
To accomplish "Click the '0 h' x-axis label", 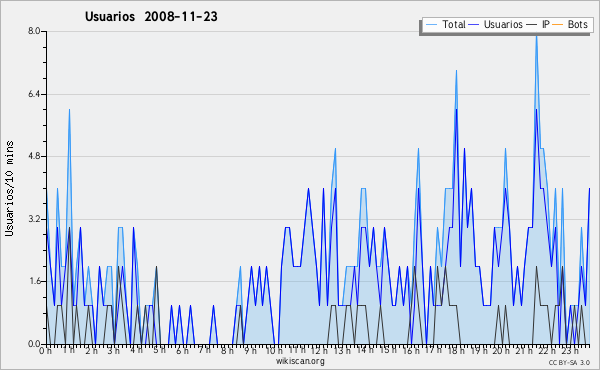I will [x=46, y=351].
